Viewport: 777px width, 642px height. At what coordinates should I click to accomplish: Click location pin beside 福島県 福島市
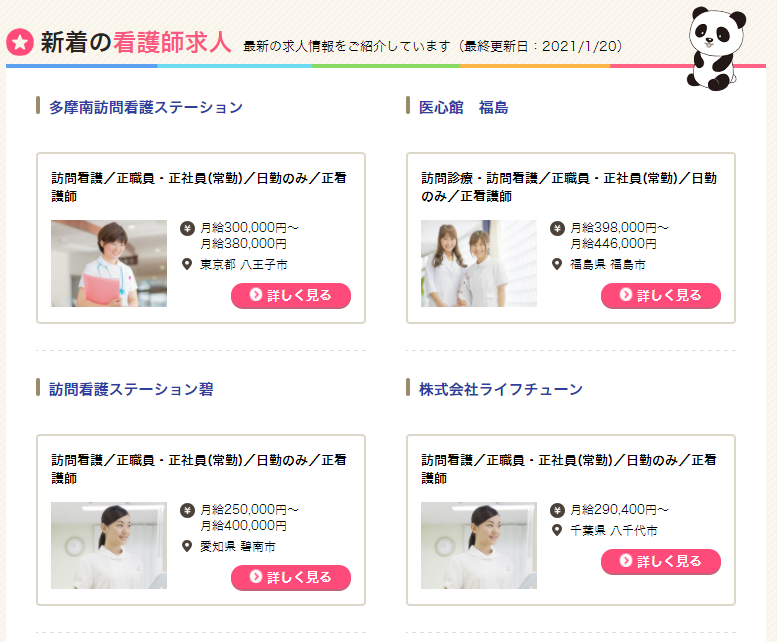click(557, 264)
